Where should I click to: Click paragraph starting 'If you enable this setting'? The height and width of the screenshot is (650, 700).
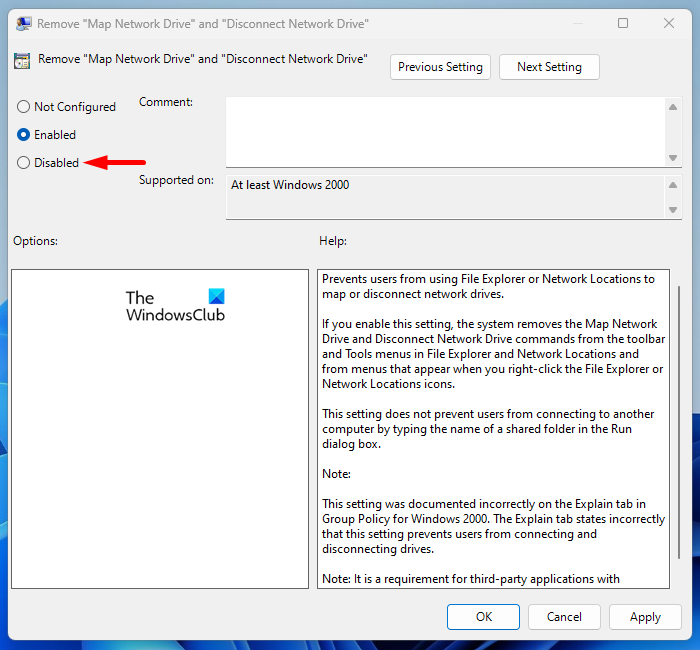point(493,354)
